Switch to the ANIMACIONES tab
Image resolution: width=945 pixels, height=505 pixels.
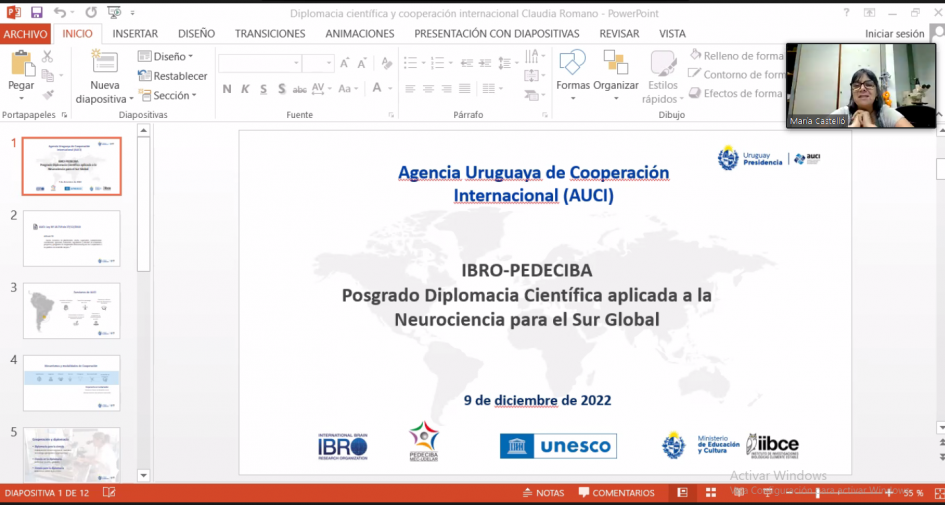click(360, 34)
